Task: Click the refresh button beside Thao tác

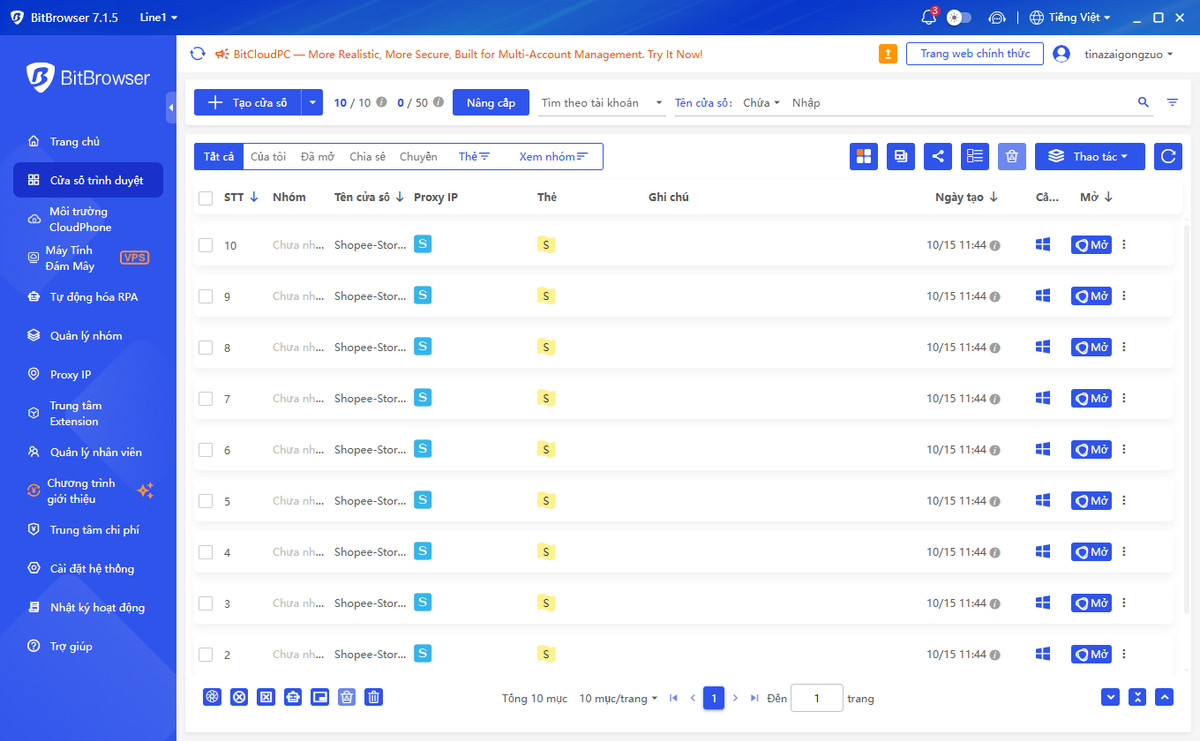Action: [x=1168, y=156]
